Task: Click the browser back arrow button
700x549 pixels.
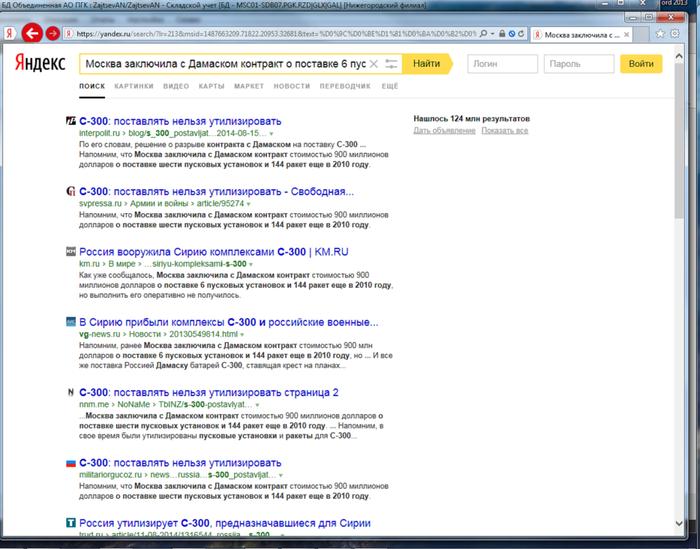Action: click(x=32, y=33)
